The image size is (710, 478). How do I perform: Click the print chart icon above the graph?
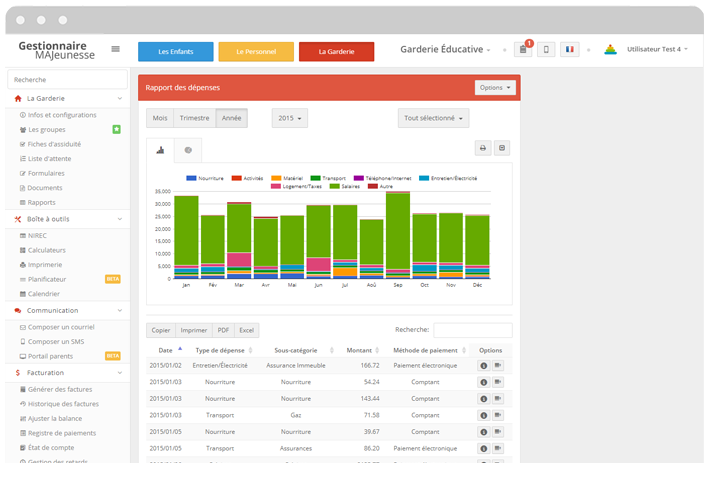482,148
